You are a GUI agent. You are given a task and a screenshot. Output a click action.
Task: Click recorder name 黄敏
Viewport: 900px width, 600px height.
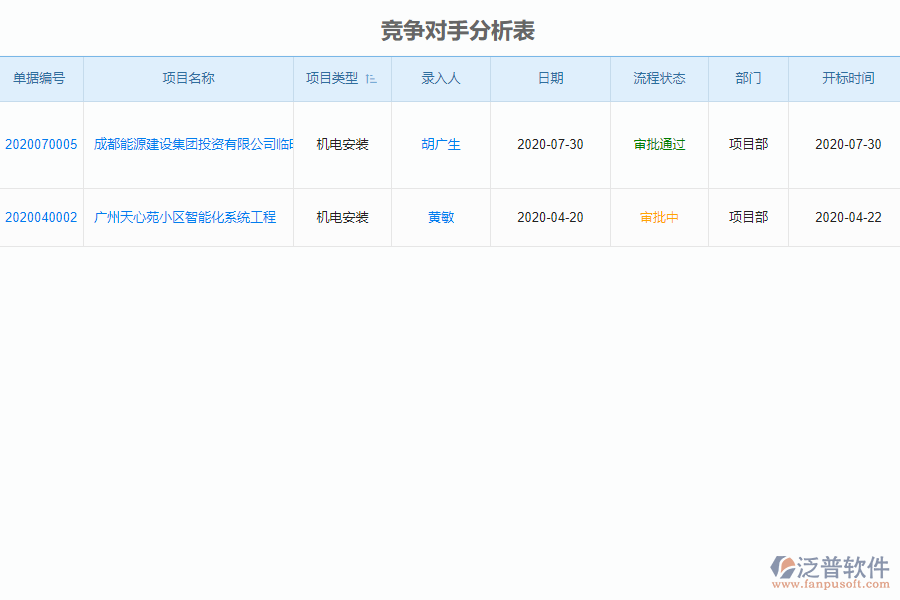[x=440, y=217]
